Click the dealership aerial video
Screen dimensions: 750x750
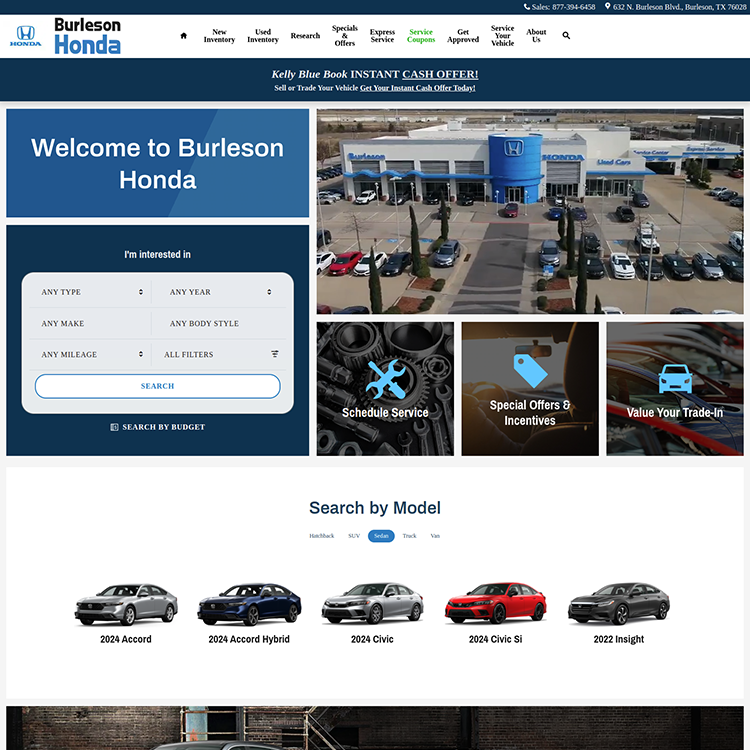pyautogui.click(x=530, y=211)
